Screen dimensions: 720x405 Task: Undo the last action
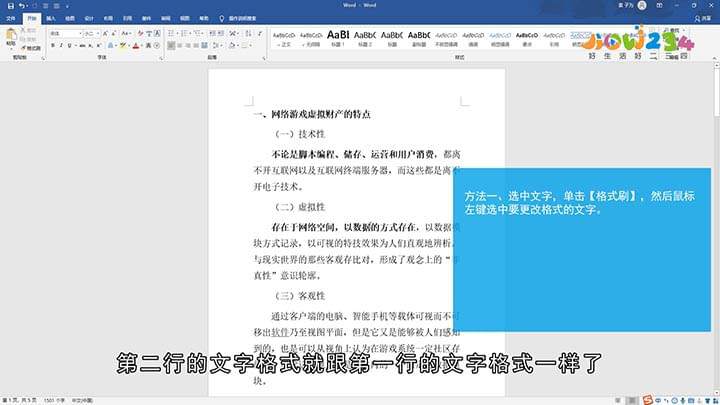[x=21, y=6]
